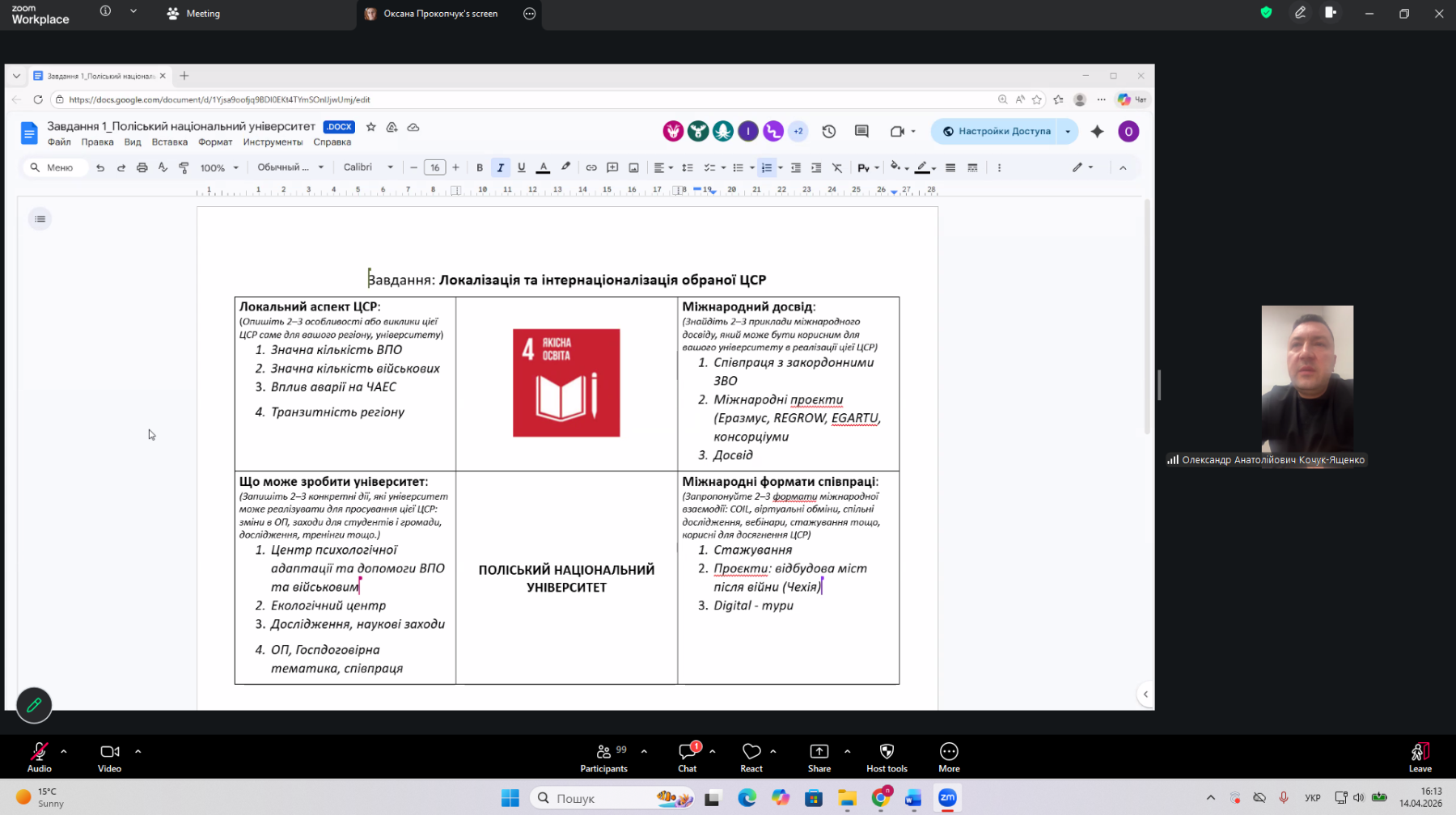Toggle bold formatting

(x=480, y=167)
